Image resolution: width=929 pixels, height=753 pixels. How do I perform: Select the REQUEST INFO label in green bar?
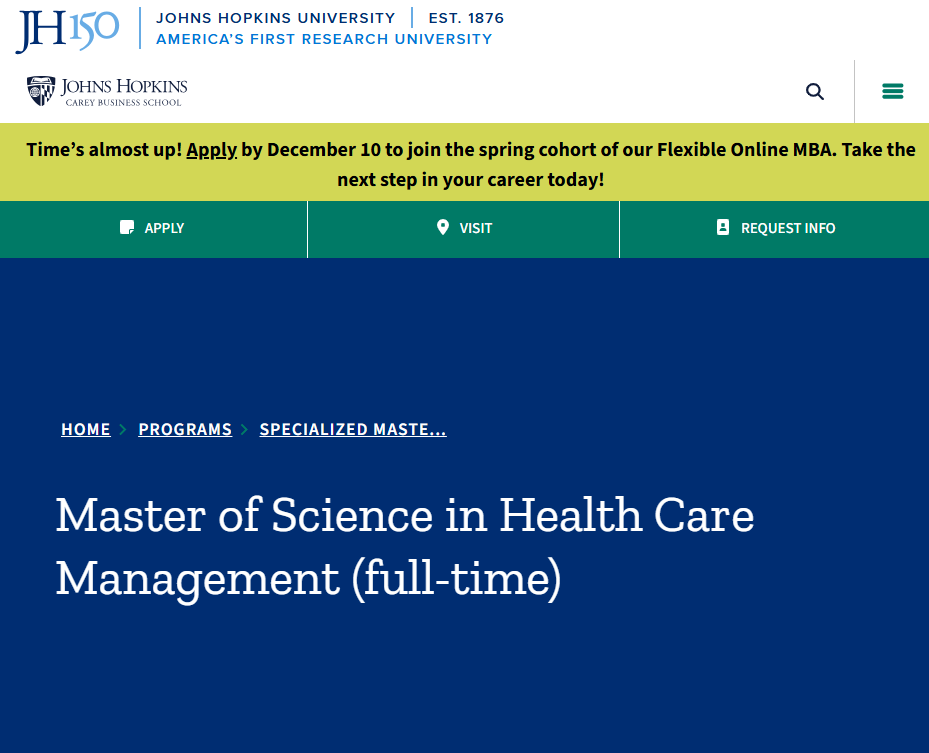coord(788,228)
